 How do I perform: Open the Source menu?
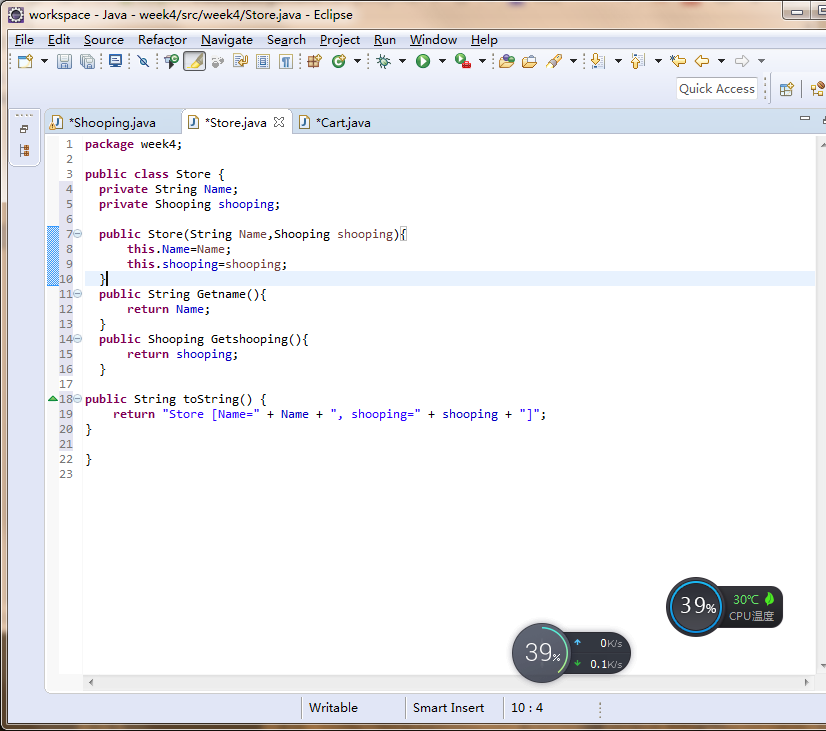click(x=104, y=40)
